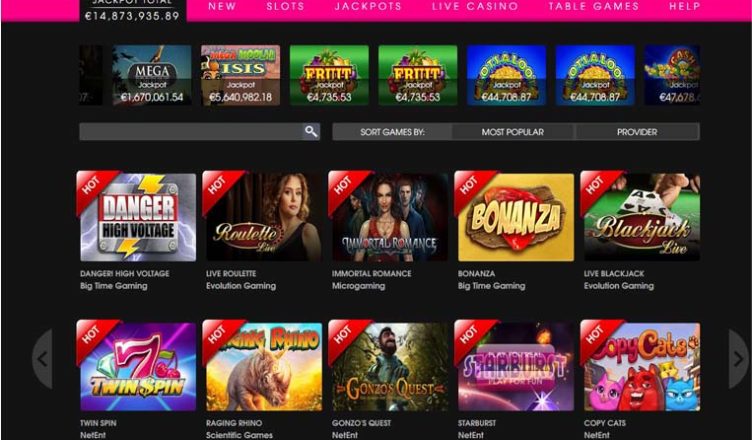Launch Live Roulette game tile
This screenshot has height=440, width=752.
pyautogui.click(x=264, y=217)
